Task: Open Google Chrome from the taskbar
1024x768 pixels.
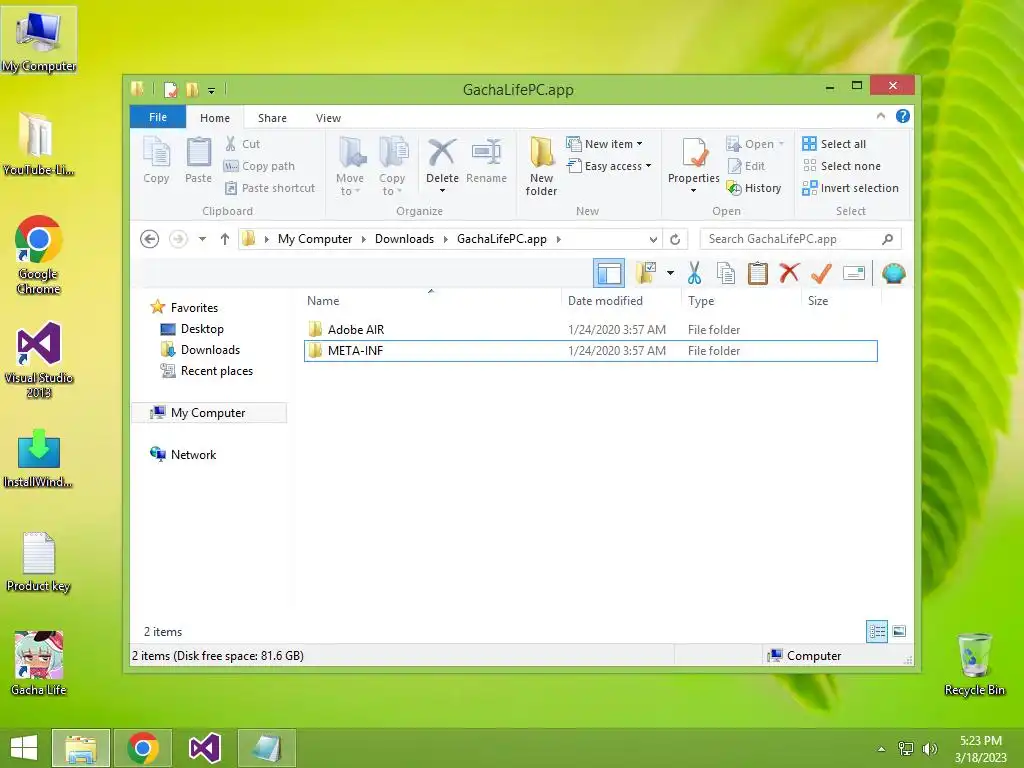Action: (x=143, y=748)
